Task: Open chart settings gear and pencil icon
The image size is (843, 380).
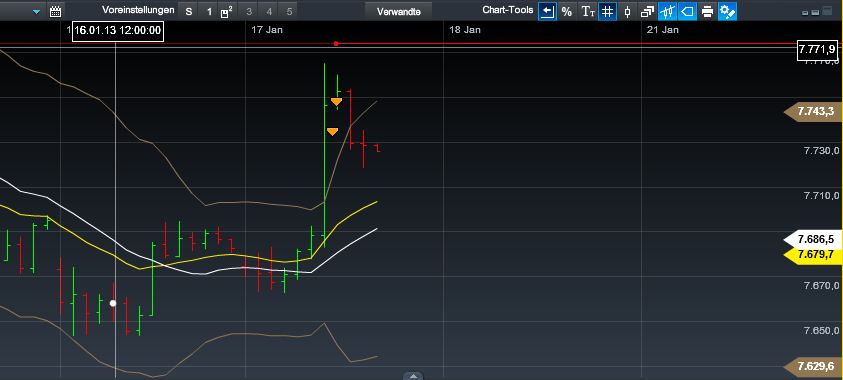Action: pos(727,11)
